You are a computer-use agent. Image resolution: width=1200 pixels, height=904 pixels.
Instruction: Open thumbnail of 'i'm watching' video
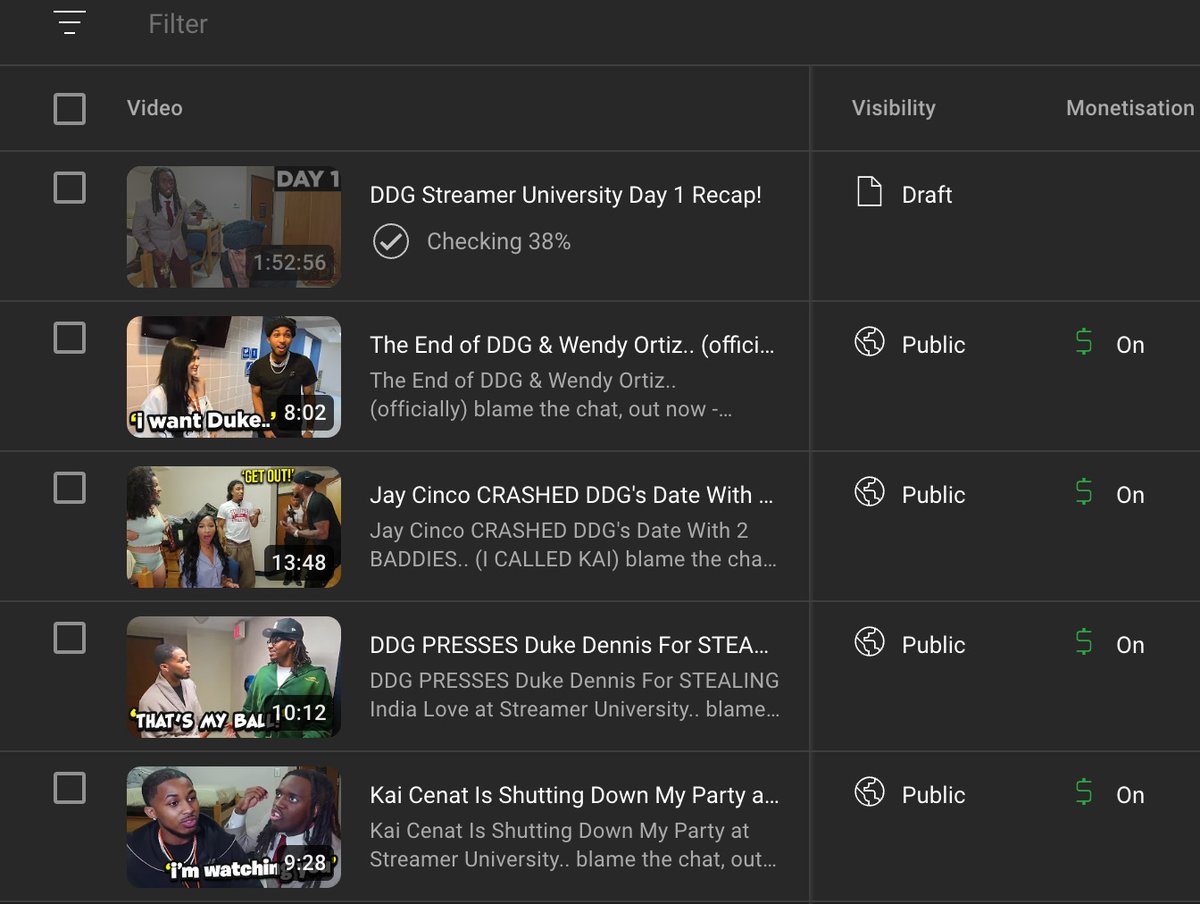pos(234,827)
